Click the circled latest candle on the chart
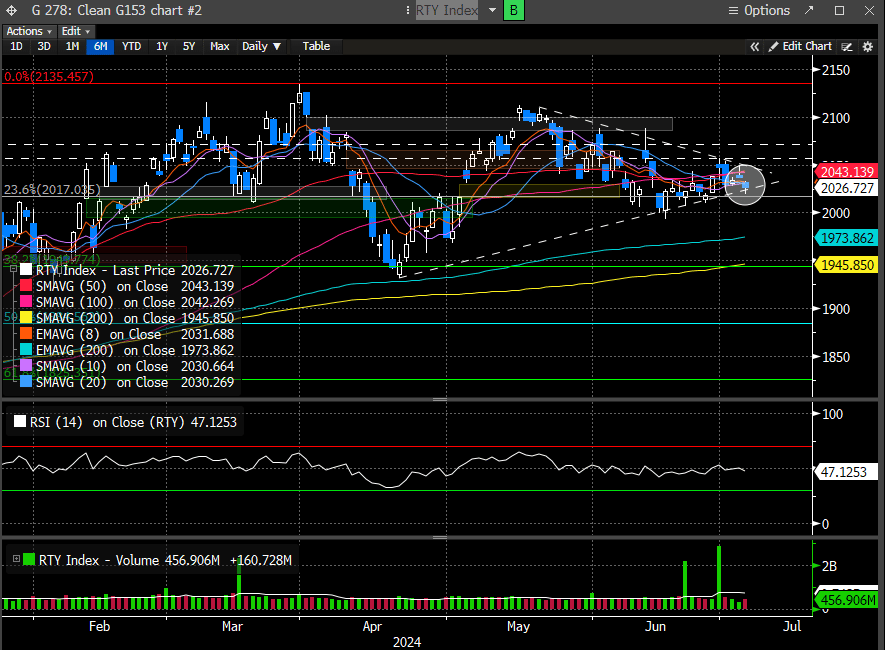This screenshot has width=885, height=650. click(745, 185)
